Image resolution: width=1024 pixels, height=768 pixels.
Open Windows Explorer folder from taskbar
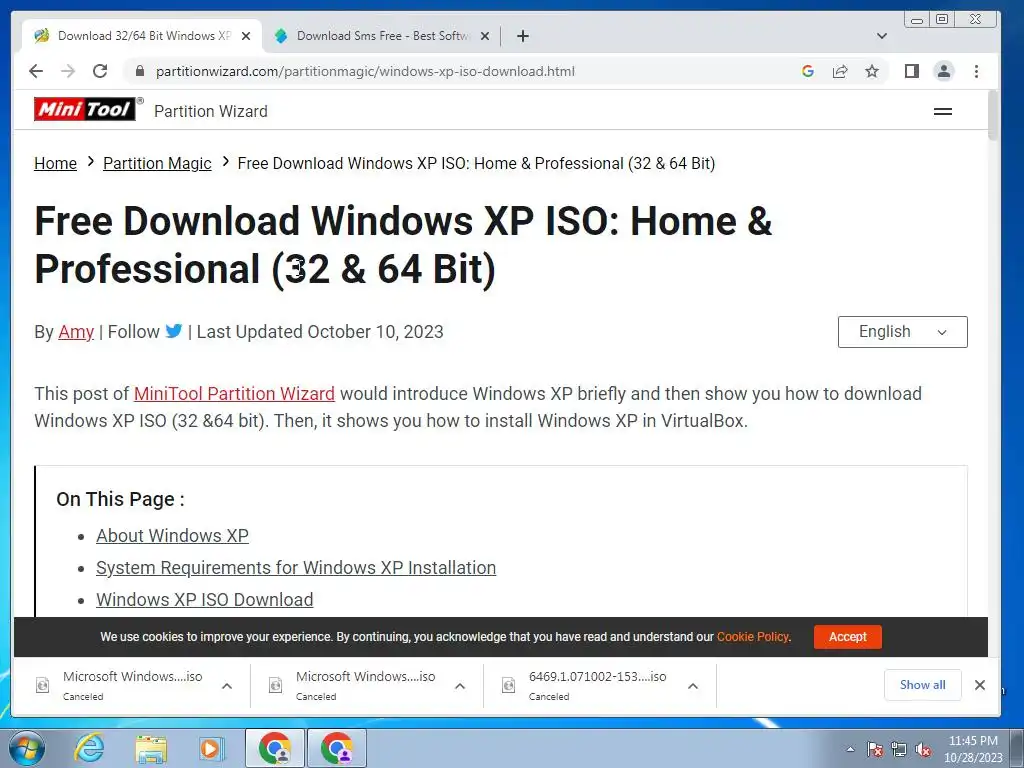(151, 748)
